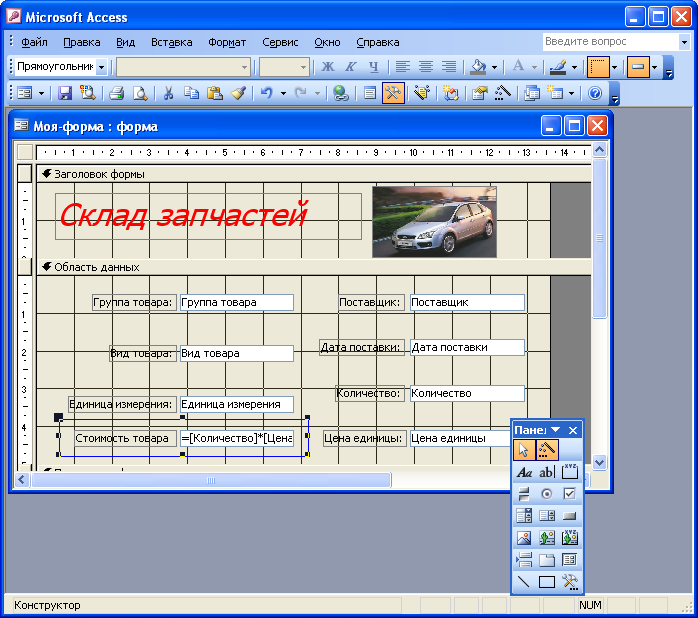Viewport: 698px width, 618px height.
Task: Click the Print Preview icon
Action: point(140,93)
